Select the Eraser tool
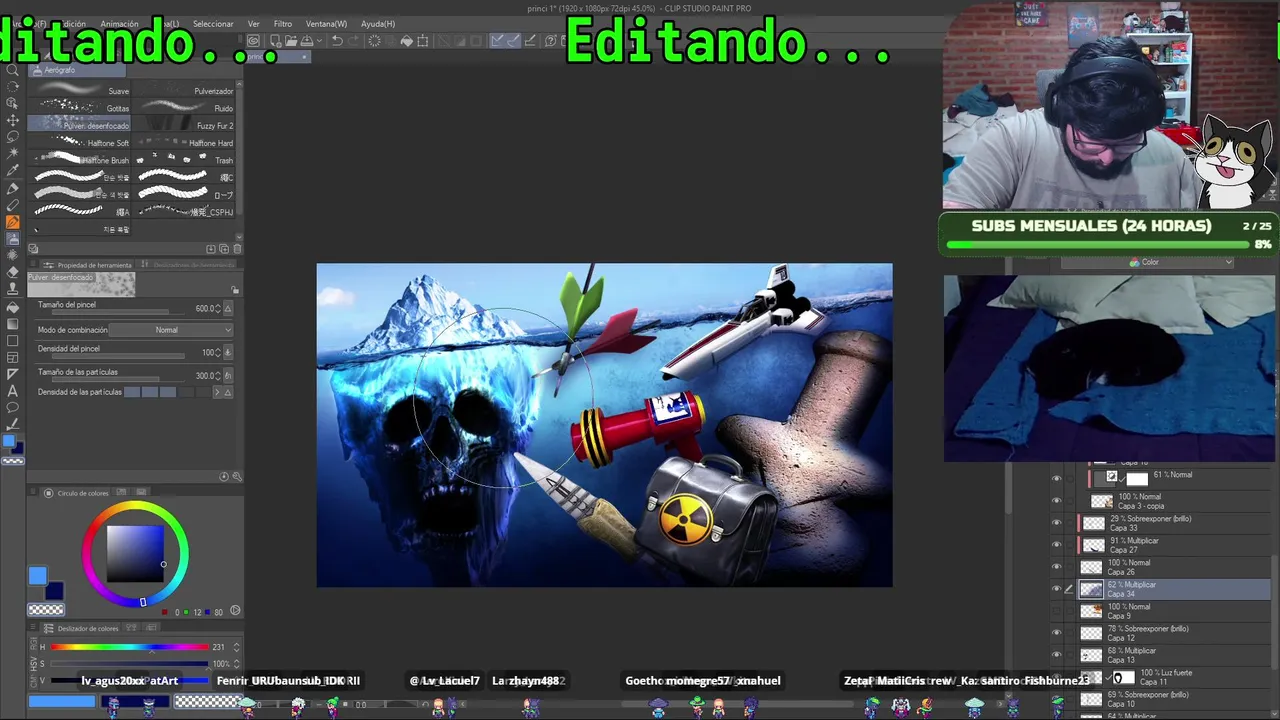1280x720 pixels. [12, 272]
